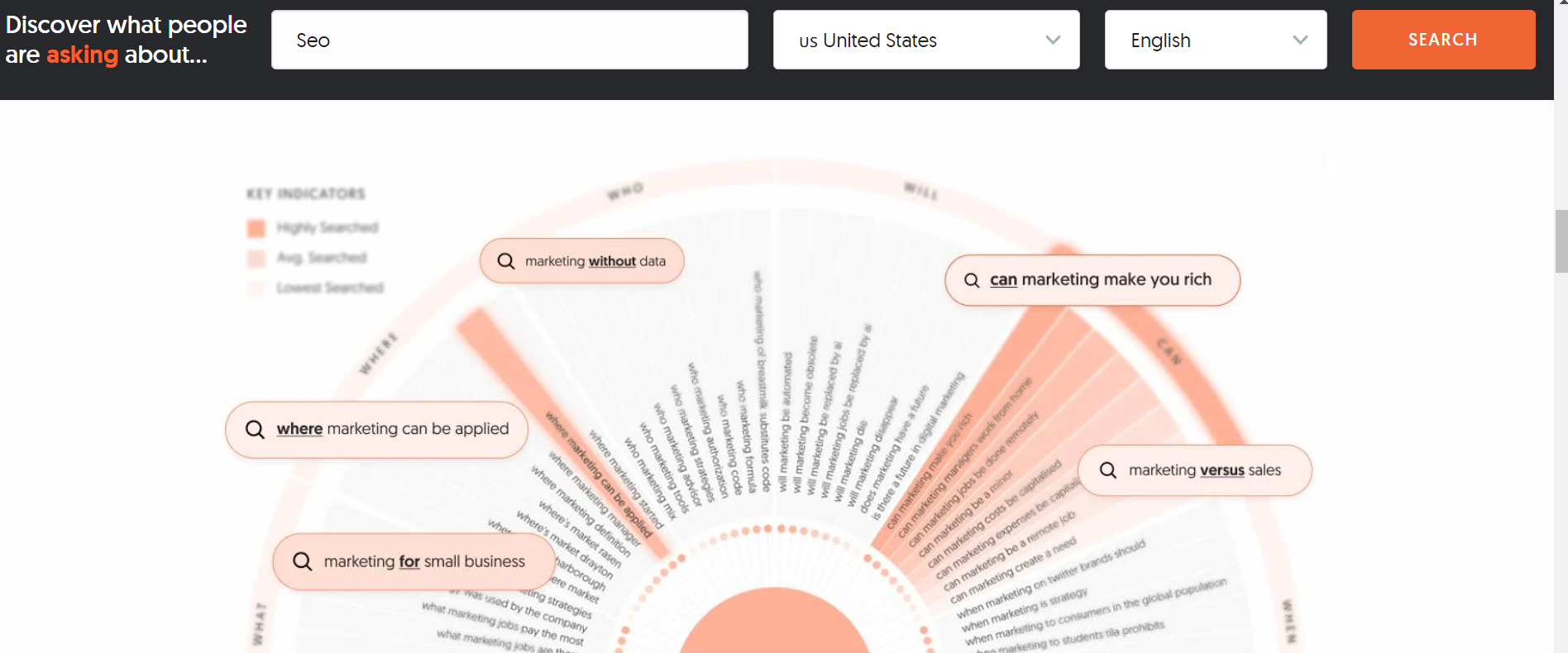Open the 'marketing without data' suggestion
Screen dimensions: 1568x653
coord(595,261)
